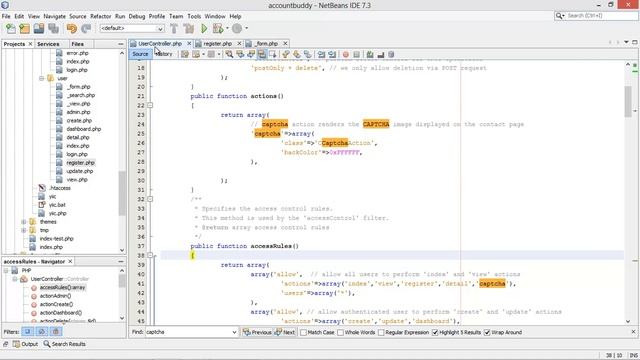Screen dimensions: 640x360
Task: Click the Comment editor toolbar icon
Action: [x=370, y=54]
